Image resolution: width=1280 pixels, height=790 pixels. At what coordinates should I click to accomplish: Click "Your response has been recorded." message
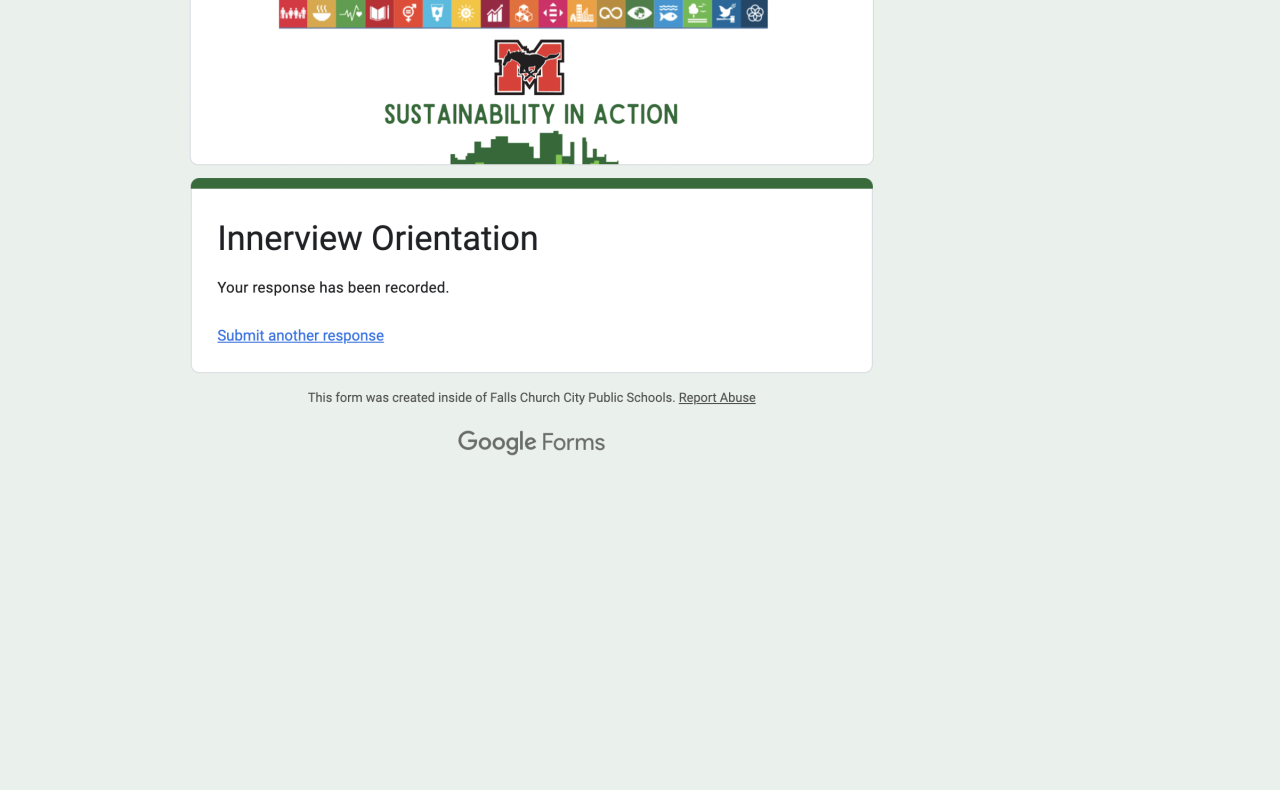(333, 288)
